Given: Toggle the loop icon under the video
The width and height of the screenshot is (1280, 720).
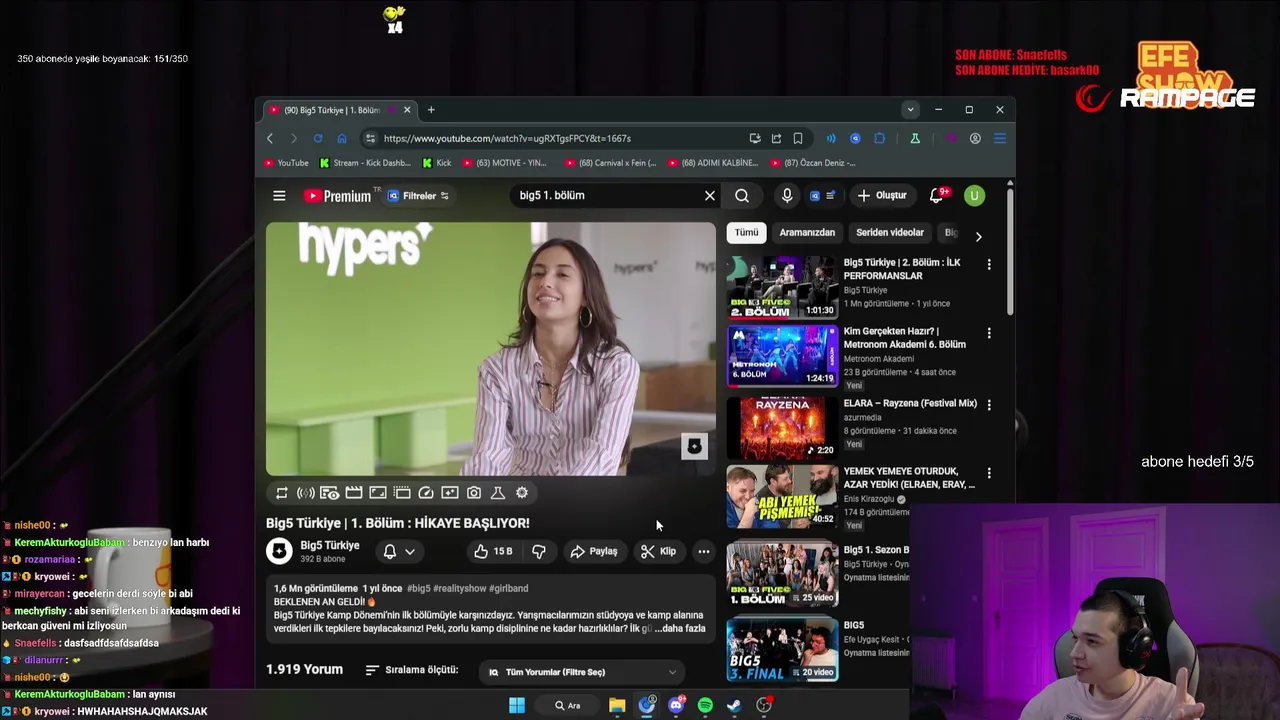Looking at the screenshot, I should click(x=282, y=493).
